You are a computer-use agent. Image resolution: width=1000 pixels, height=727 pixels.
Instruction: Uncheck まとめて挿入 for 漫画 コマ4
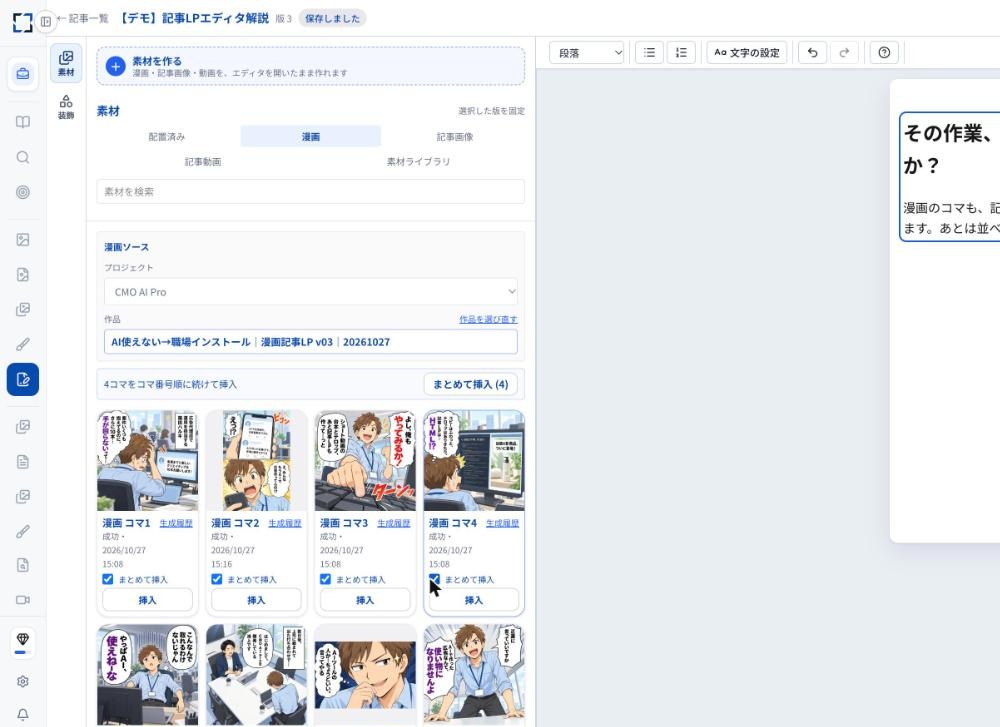coord(434,579)
